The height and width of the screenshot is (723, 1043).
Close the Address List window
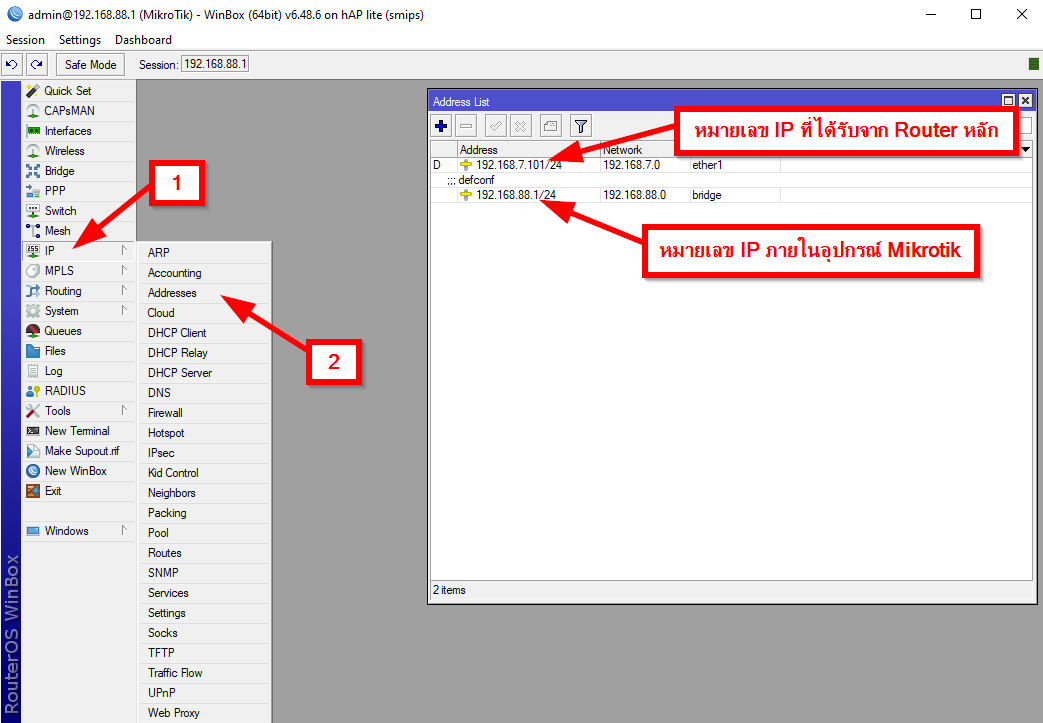click(1026, 100)
